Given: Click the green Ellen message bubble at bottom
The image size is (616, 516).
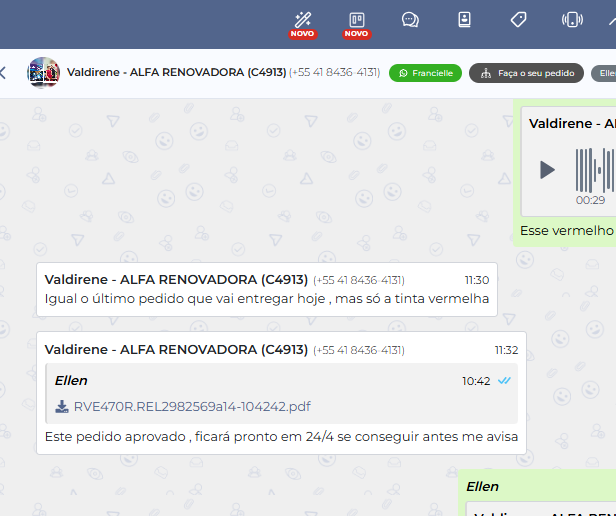Looking at the screenshot, I should coord(538,495).
